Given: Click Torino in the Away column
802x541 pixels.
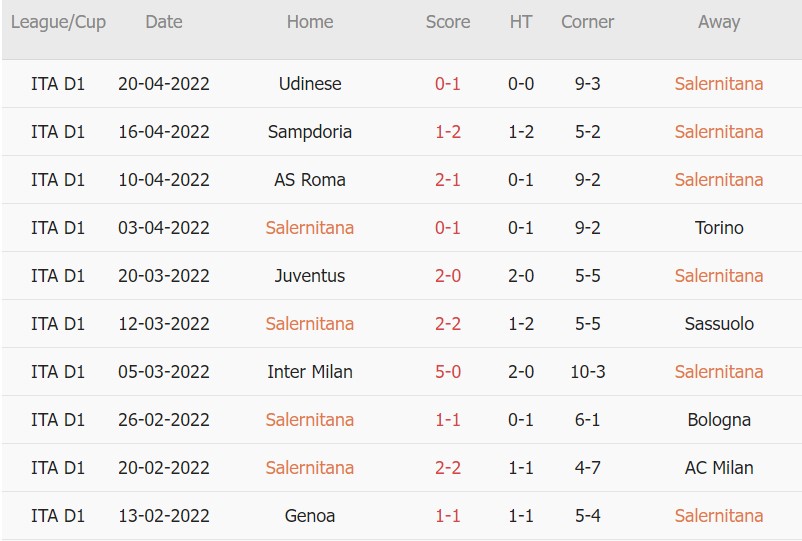Looking at the screenshot, I should [x=719, y=228].
